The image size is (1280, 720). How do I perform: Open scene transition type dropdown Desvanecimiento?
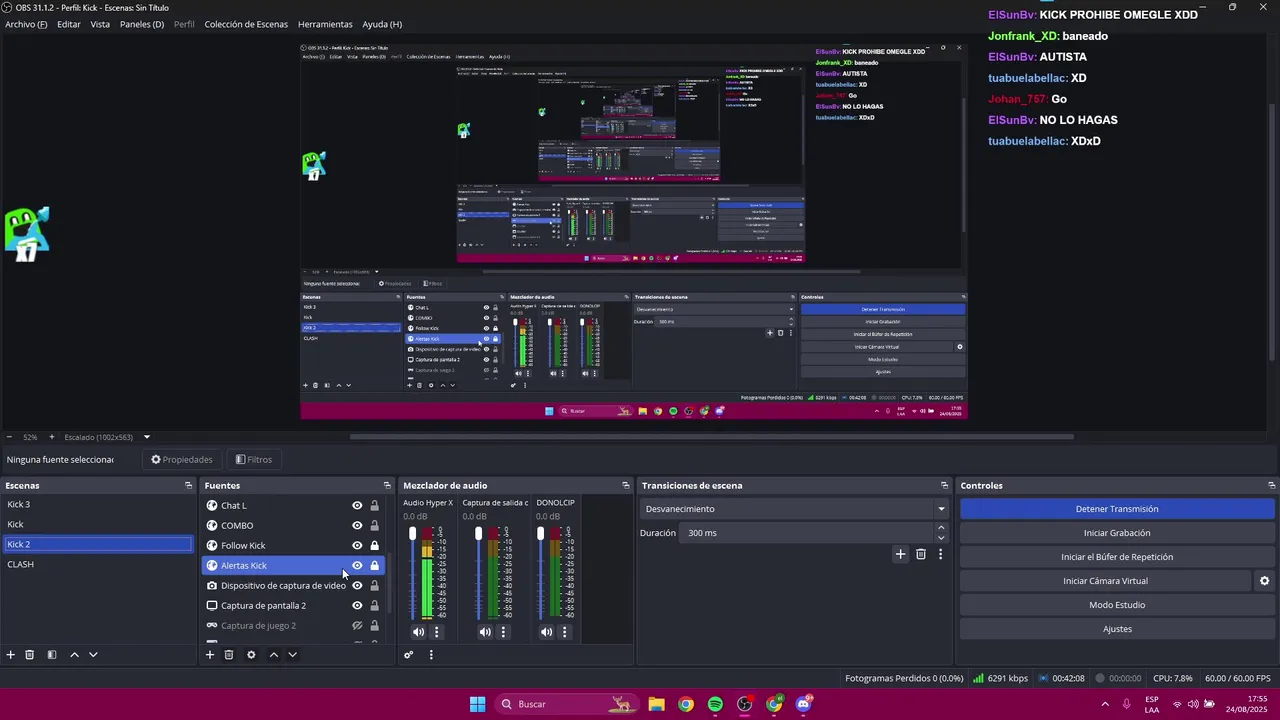tap(794, 509)
